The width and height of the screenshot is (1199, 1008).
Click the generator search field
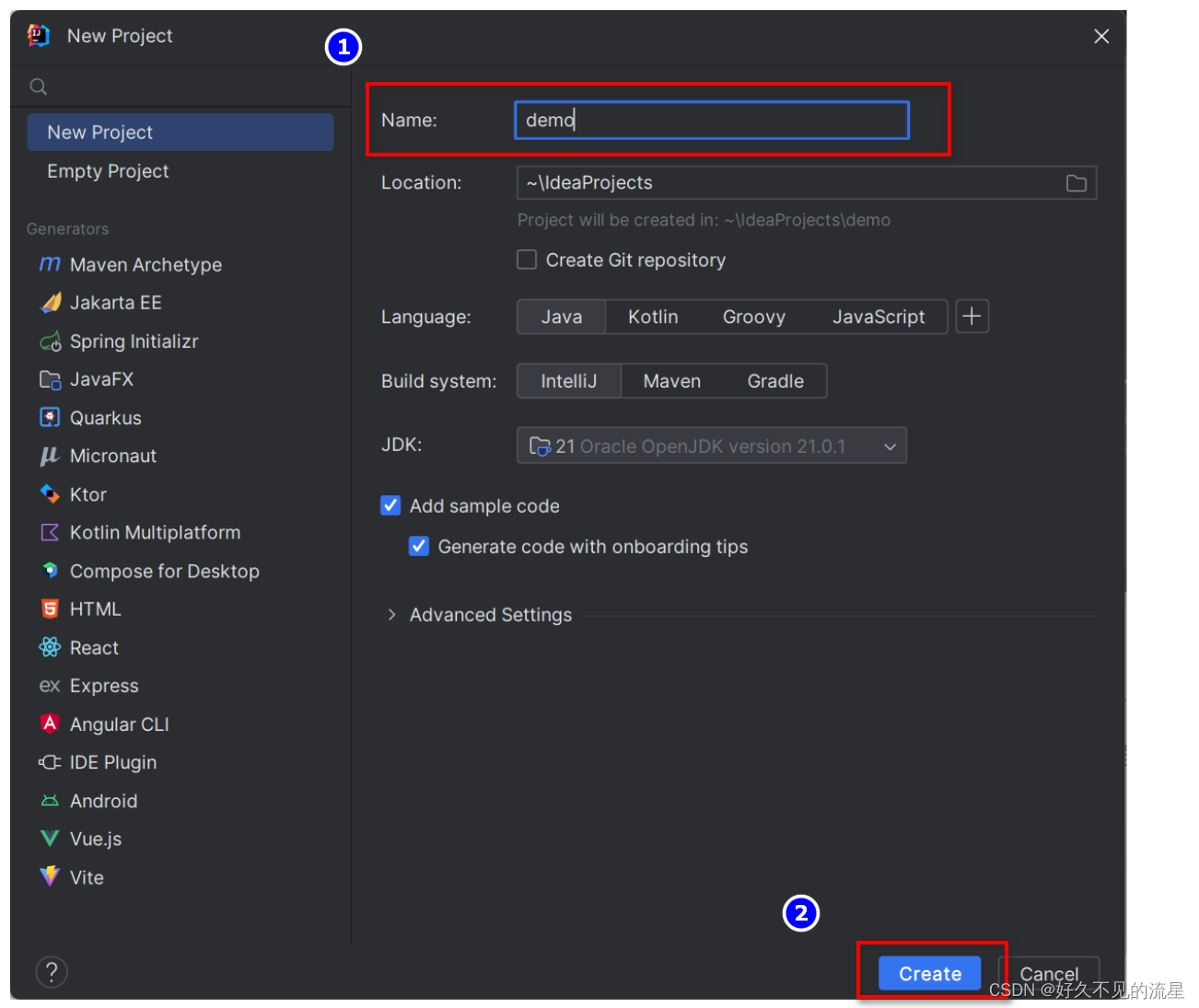[180, 87]
